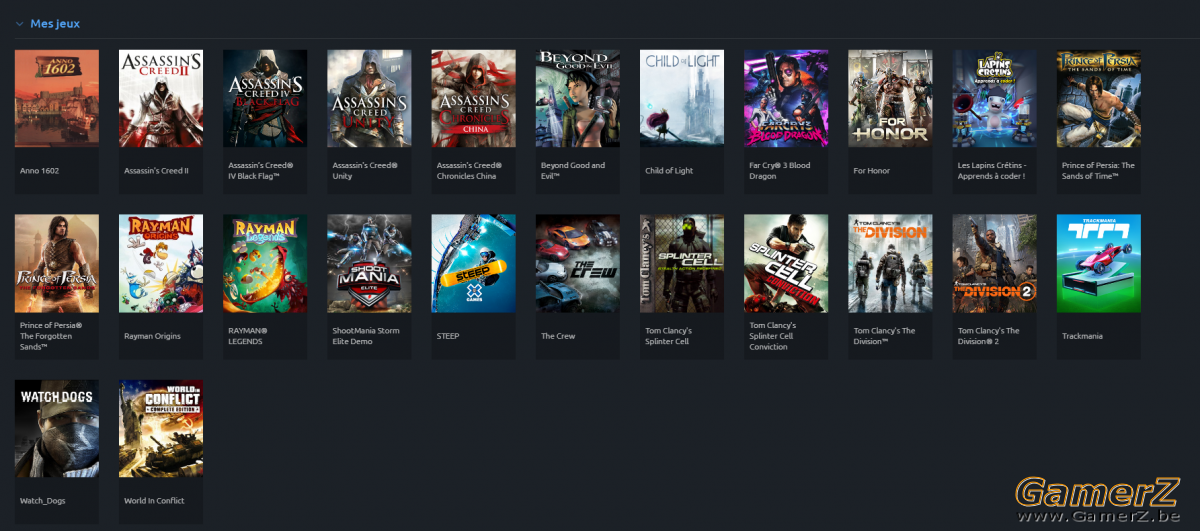Image resolution: width=1200 pixels, height=531 pixels.
Task: Select the Trackmania game cover
Action: coord(1099,263)
